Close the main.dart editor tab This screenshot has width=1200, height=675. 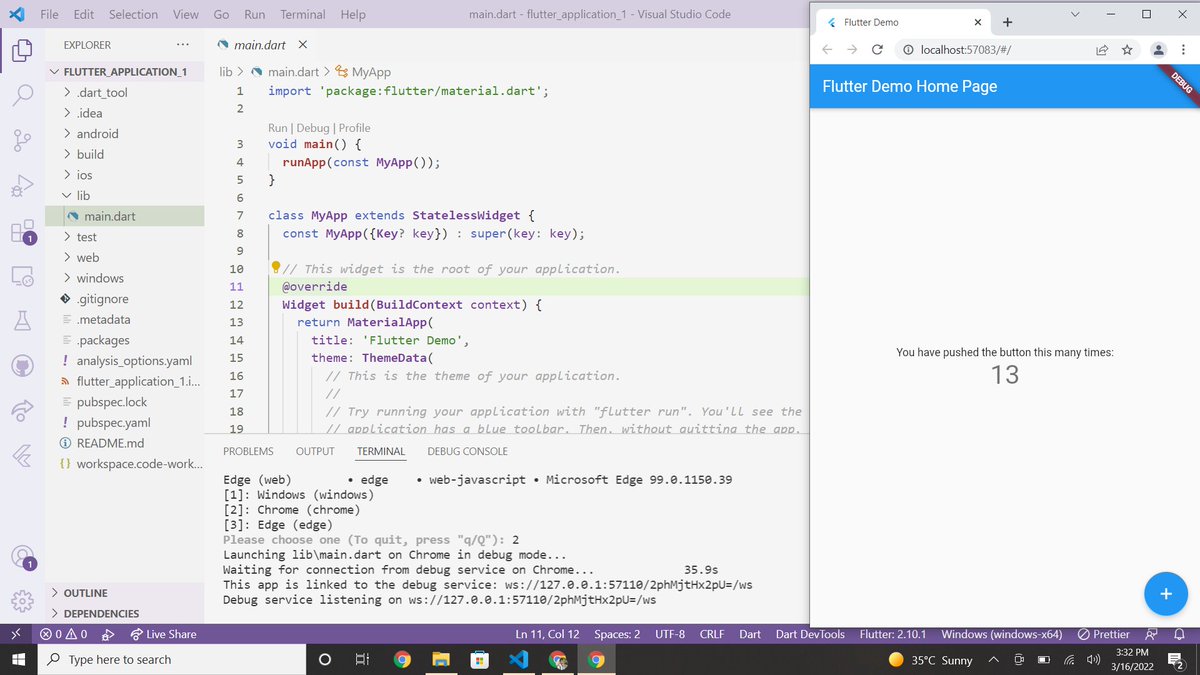[302, 45]
